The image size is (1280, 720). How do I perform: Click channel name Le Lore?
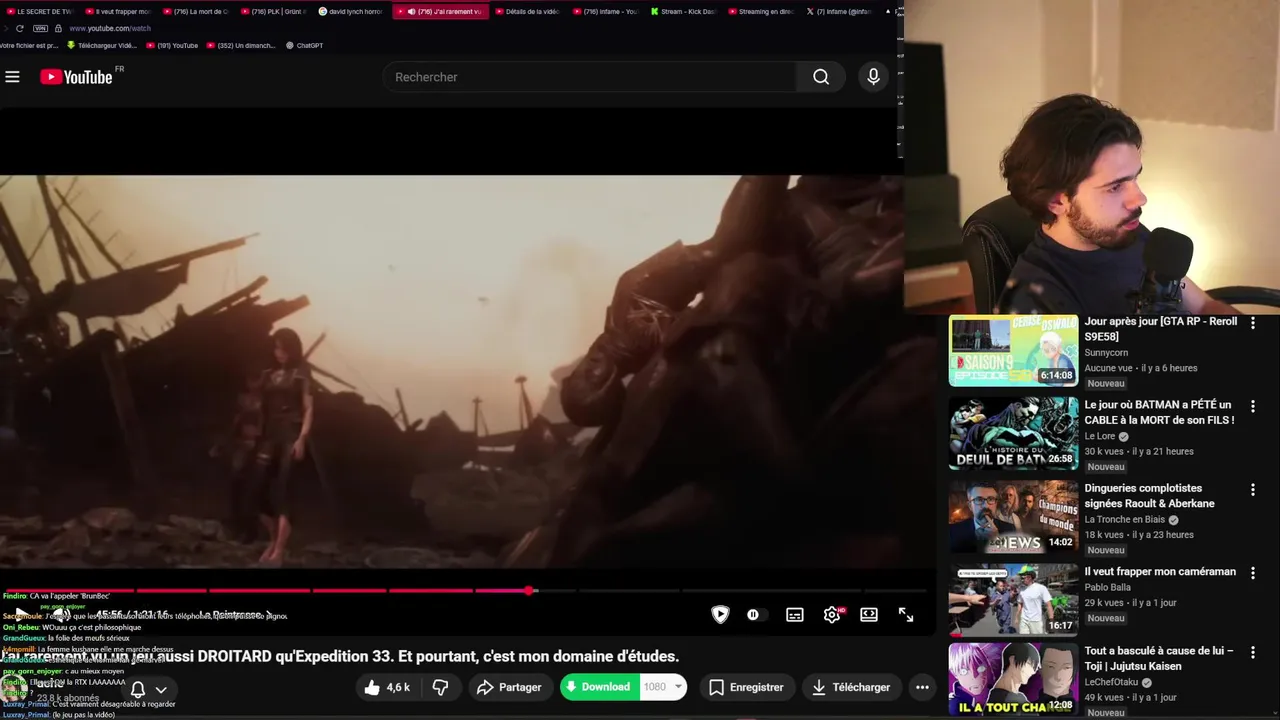pos(1100,436)
